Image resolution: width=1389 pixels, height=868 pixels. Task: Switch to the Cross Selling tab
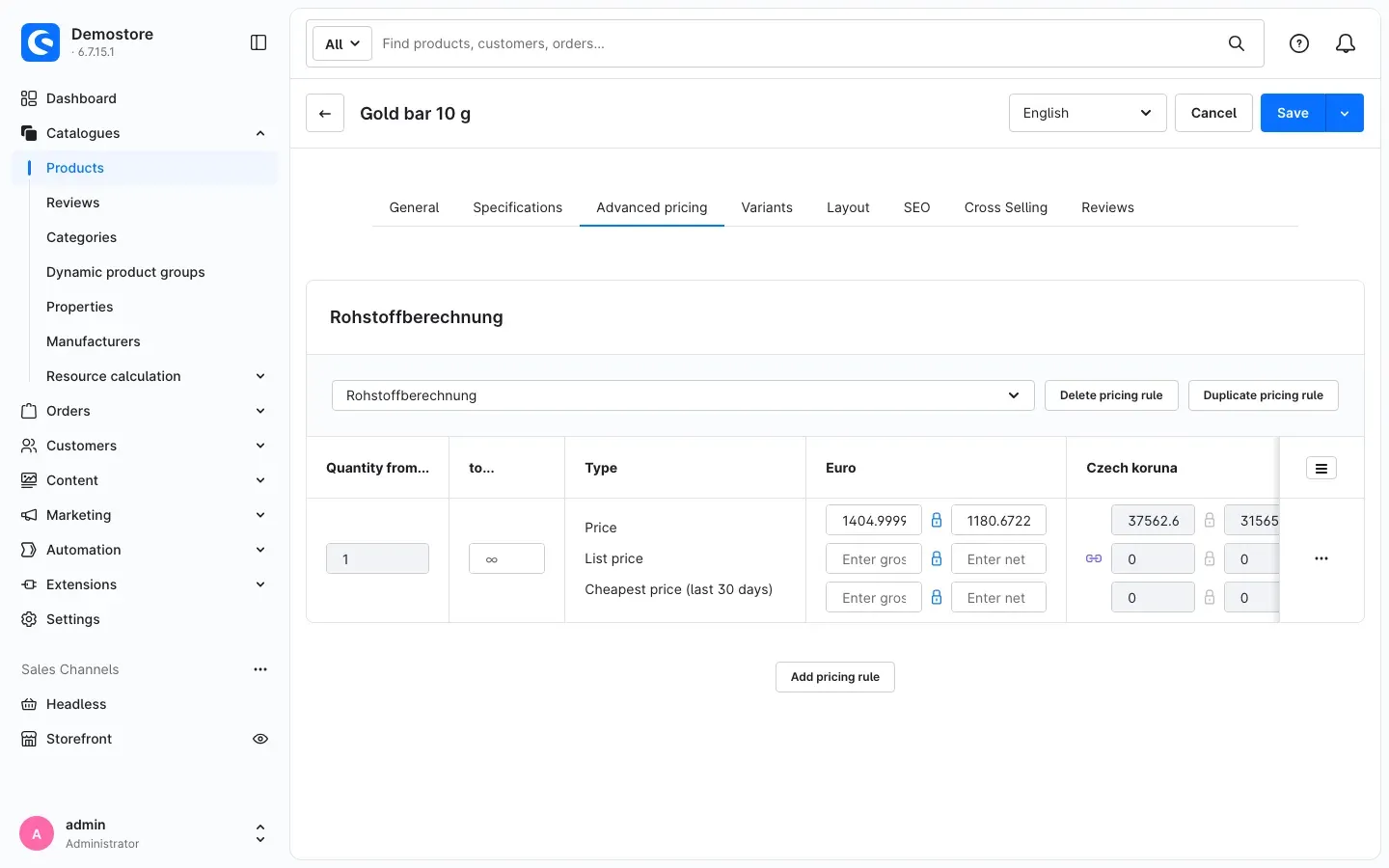(x=1006, y=207)
